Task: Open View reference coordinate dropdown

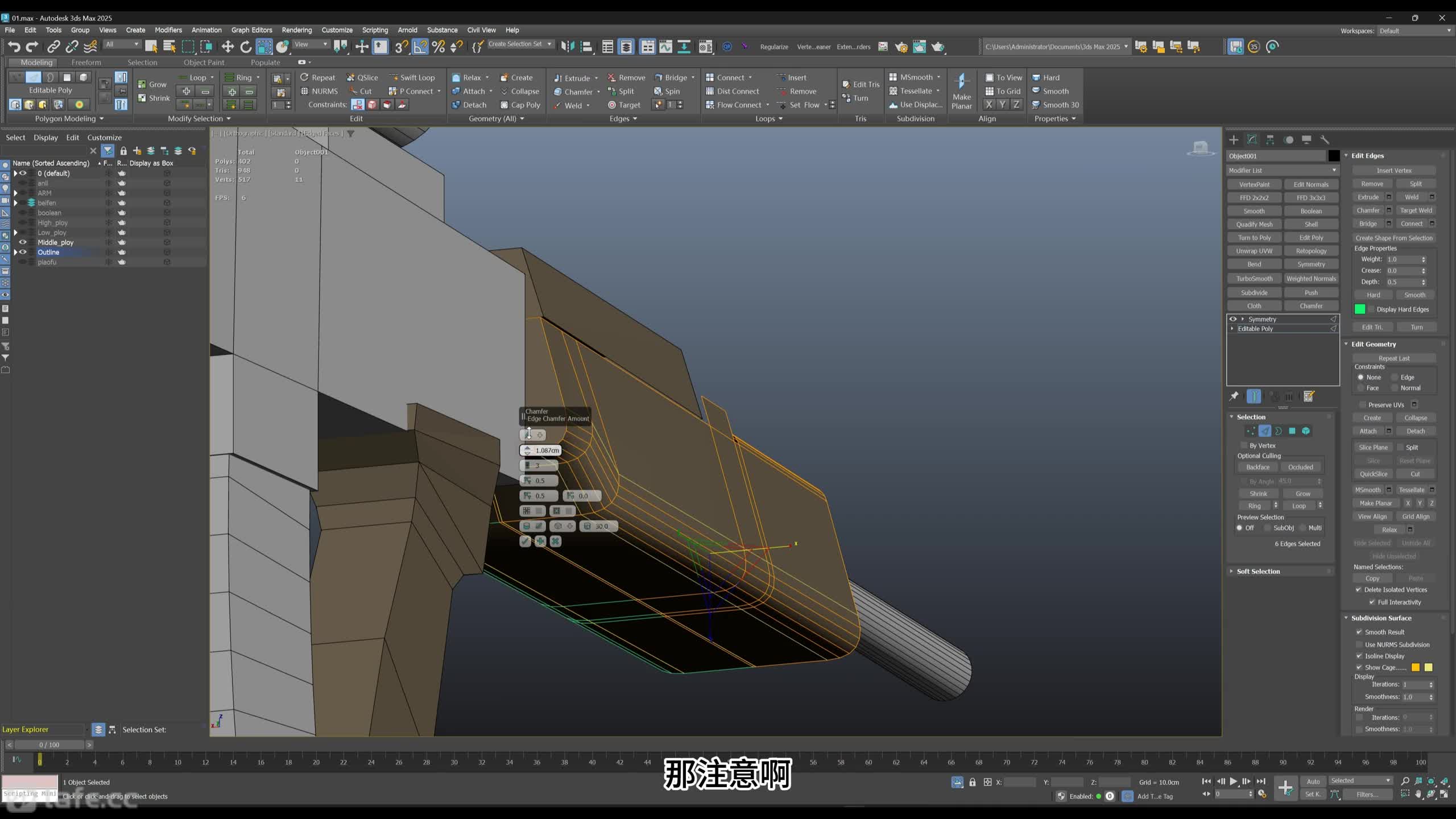Action: click(x=311, y=44)
